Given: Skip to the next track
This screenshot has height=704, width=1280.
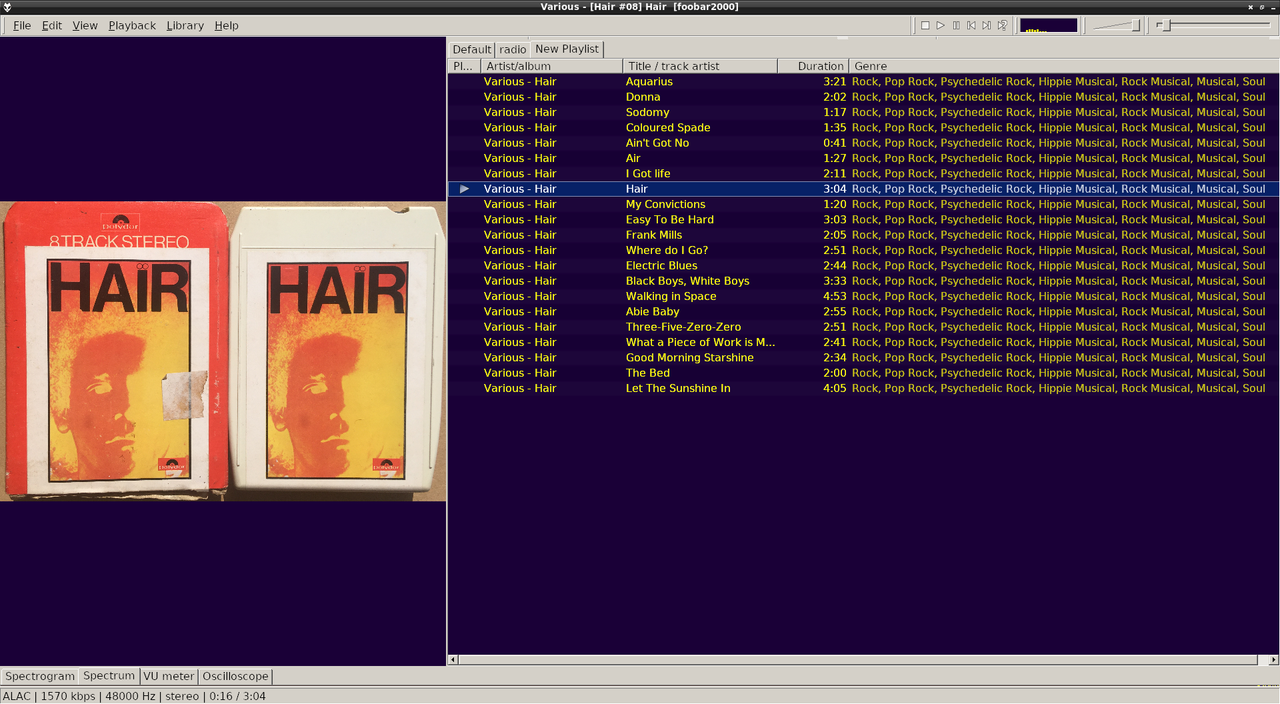Looking at the screenshot, I should 986,25.
